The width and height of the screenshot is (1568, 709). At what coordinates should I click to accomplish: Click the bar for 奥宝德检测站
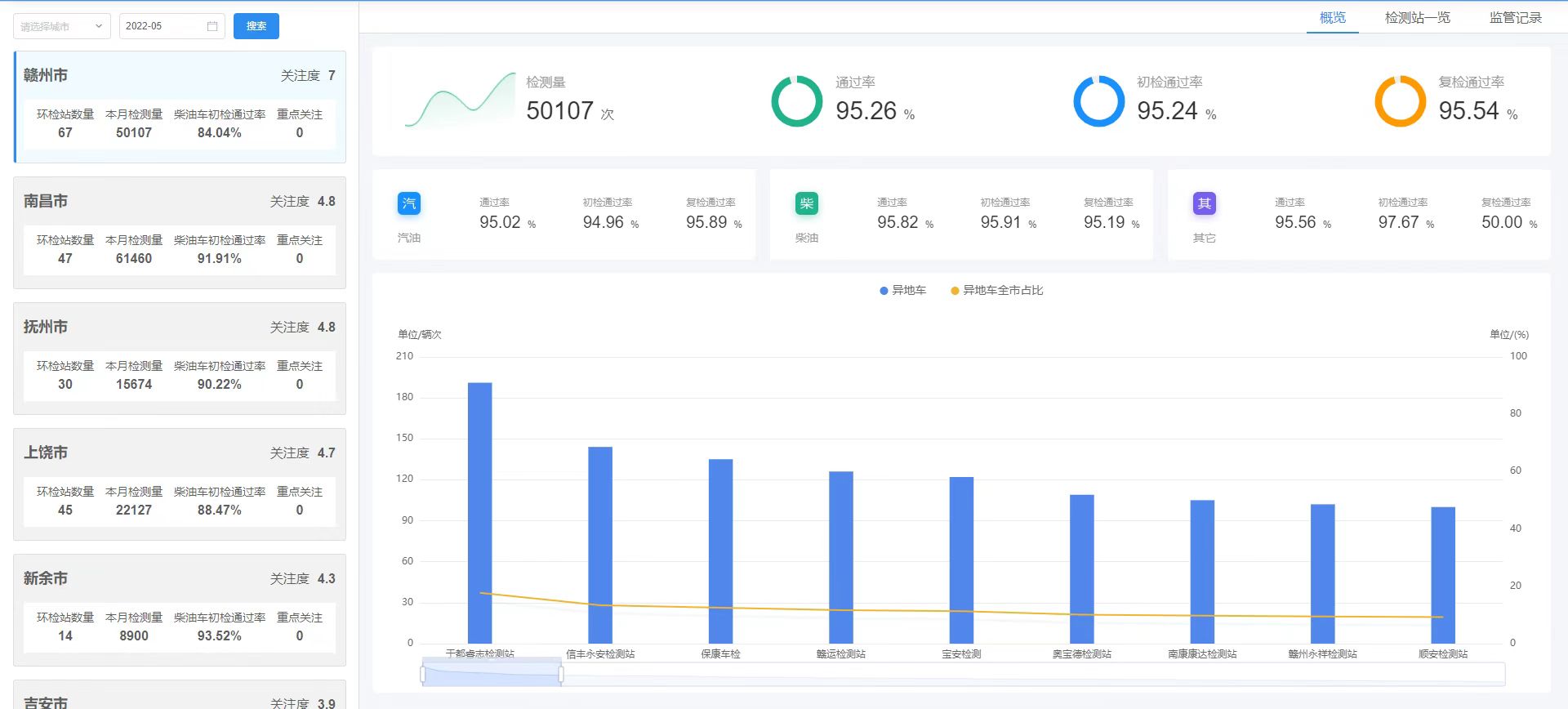point(1082,569)
